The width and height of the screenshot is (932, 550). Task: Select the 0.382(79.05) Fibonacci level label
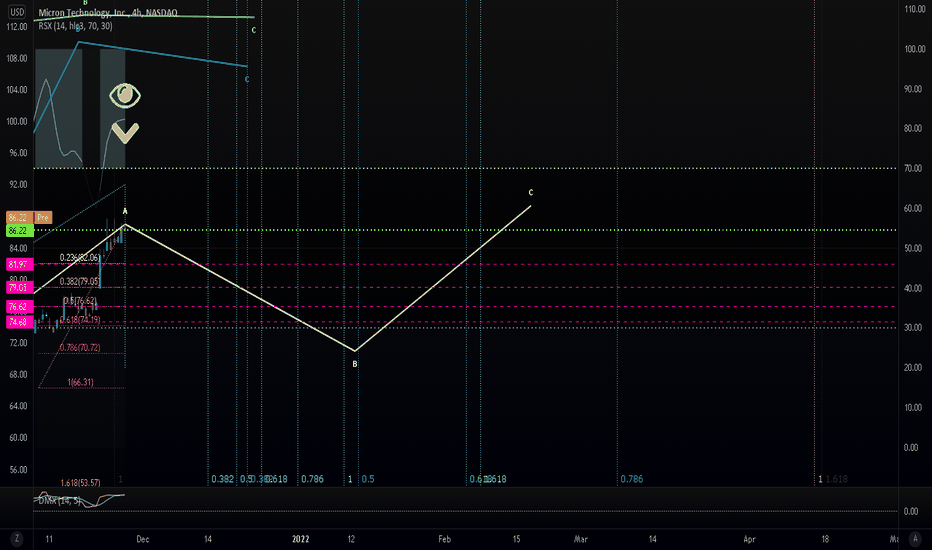click(x=80, y=281)
